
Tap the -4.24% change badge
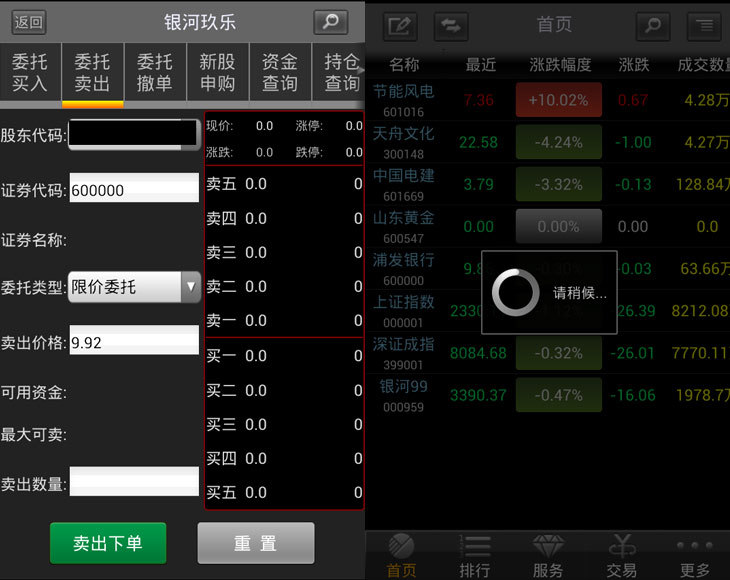pos(559,142)
